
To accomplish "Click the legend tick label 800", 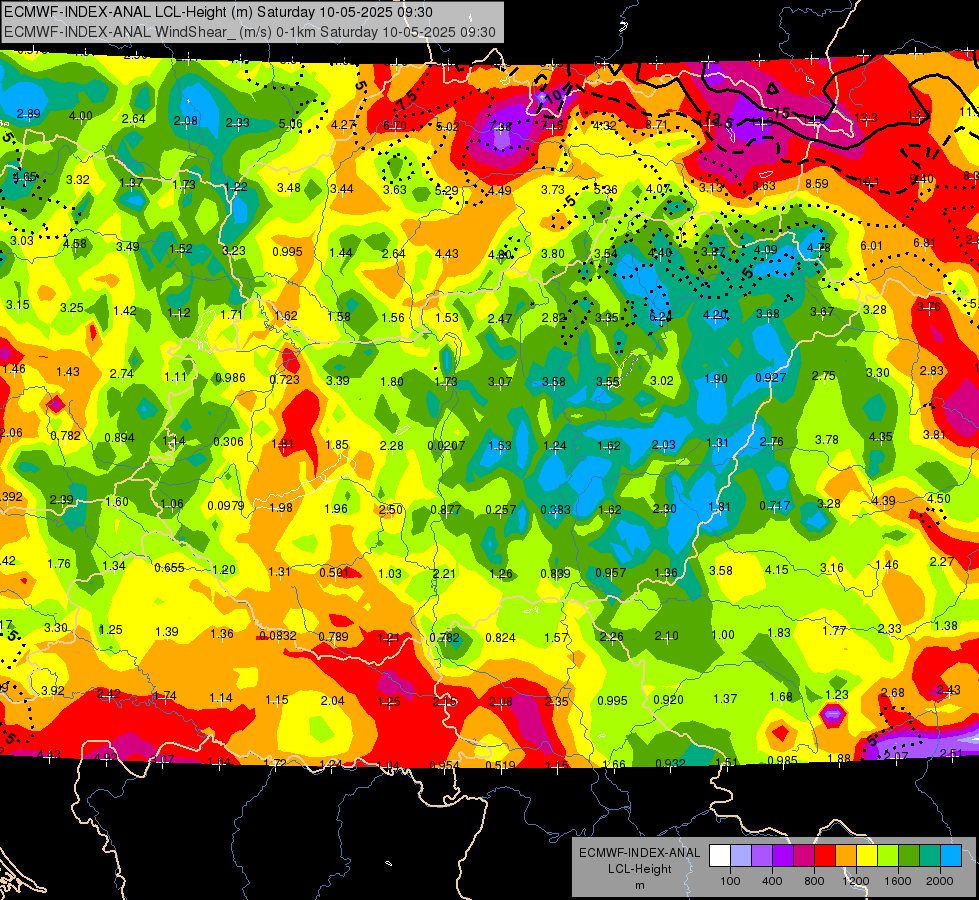I will pyautogui.click(x=814, y=881).
